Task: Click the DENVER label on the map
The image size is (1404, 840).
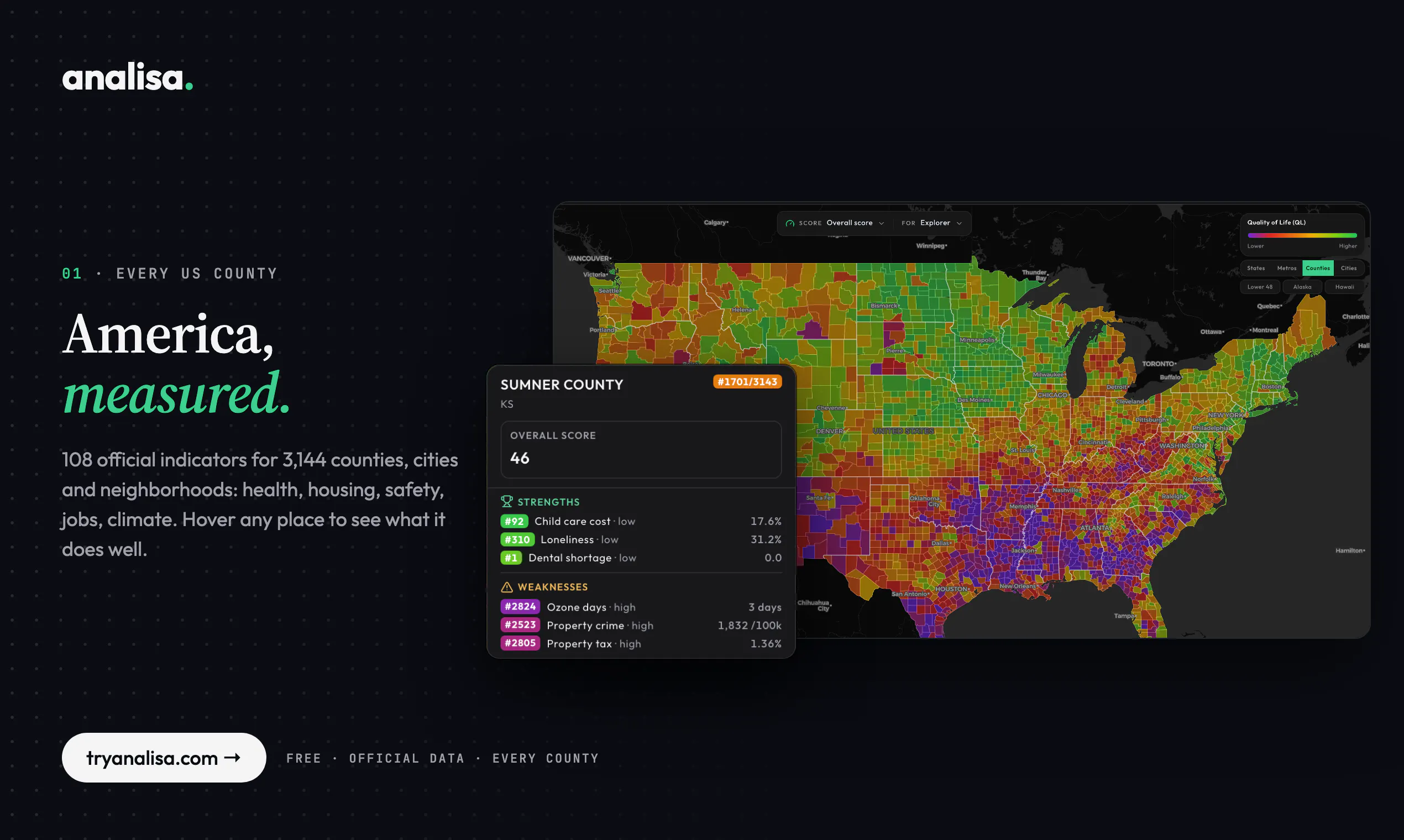Action: [829, 431]
